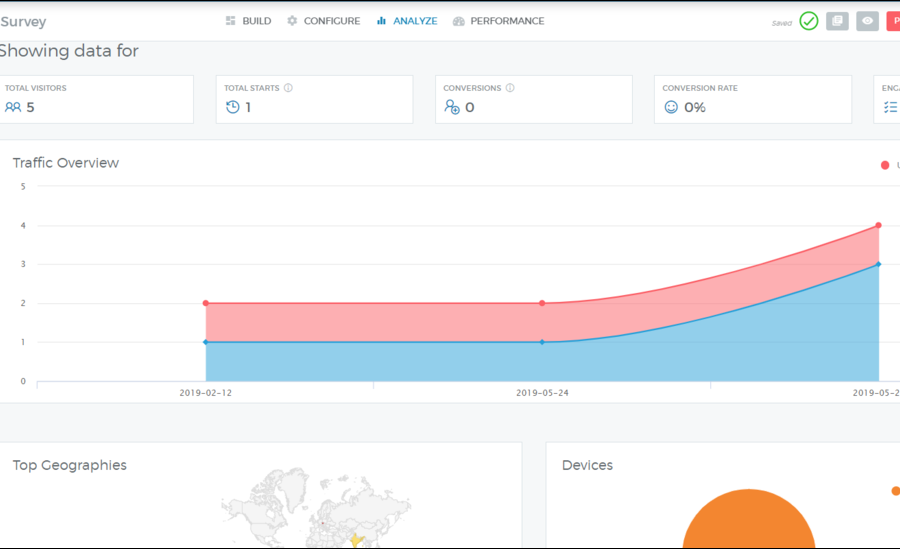Click the engagement checklist icon
Viewport: 900px width, 549px height.
889,107
